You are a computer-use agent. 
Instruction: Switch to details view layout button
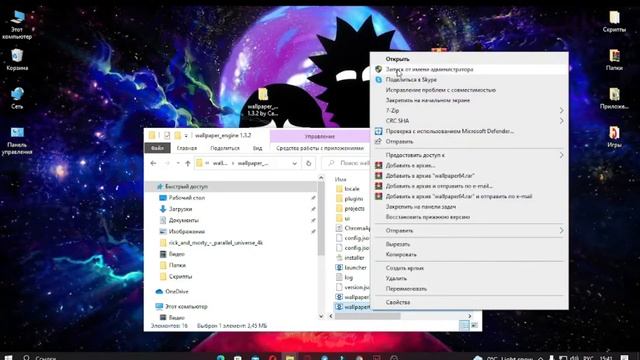pyautogui.click(x=464, y=325)
